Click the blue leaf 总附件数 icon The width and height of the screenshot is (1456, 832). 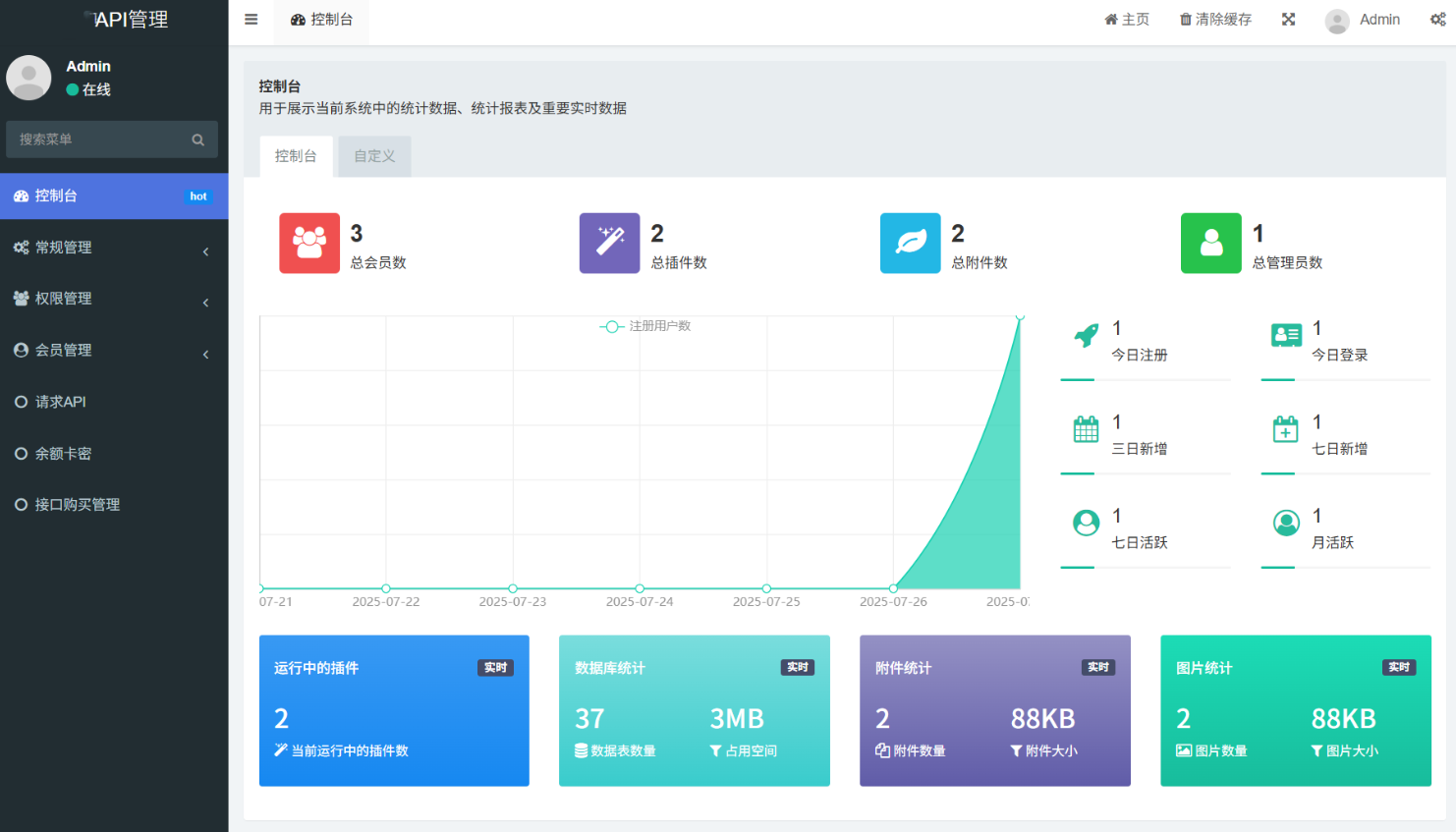pyautogui.click(x=910, y=243)
